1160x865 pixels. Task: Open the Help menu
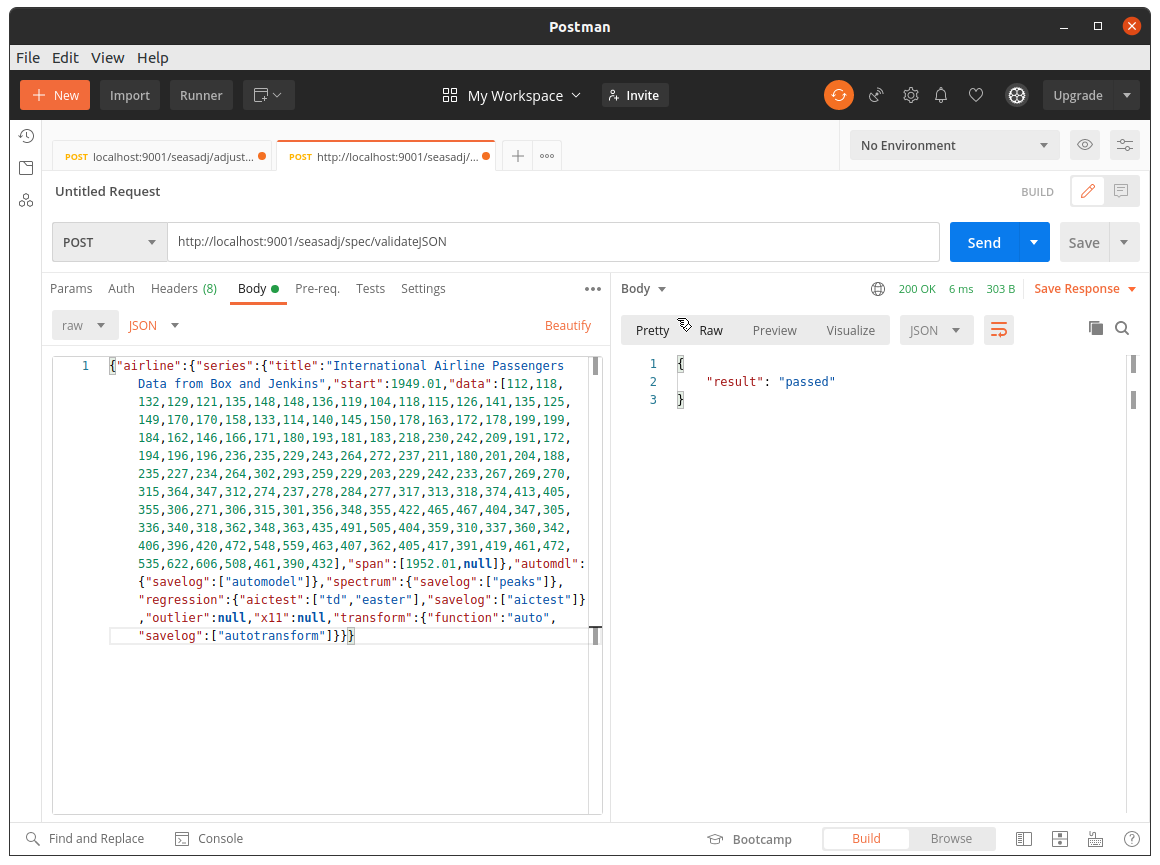[152, 58]
